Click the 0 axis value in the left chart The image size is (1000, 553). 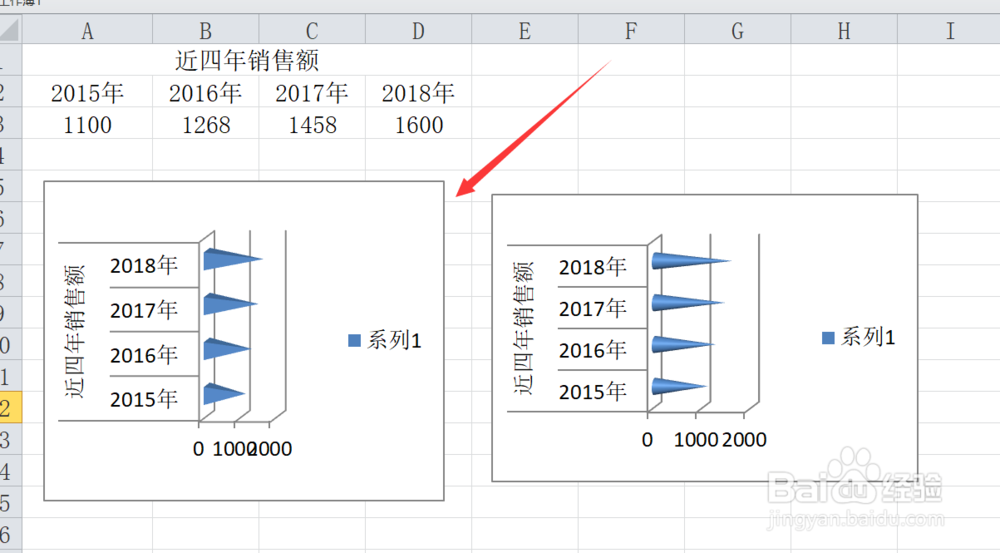(x=198, y=449)
